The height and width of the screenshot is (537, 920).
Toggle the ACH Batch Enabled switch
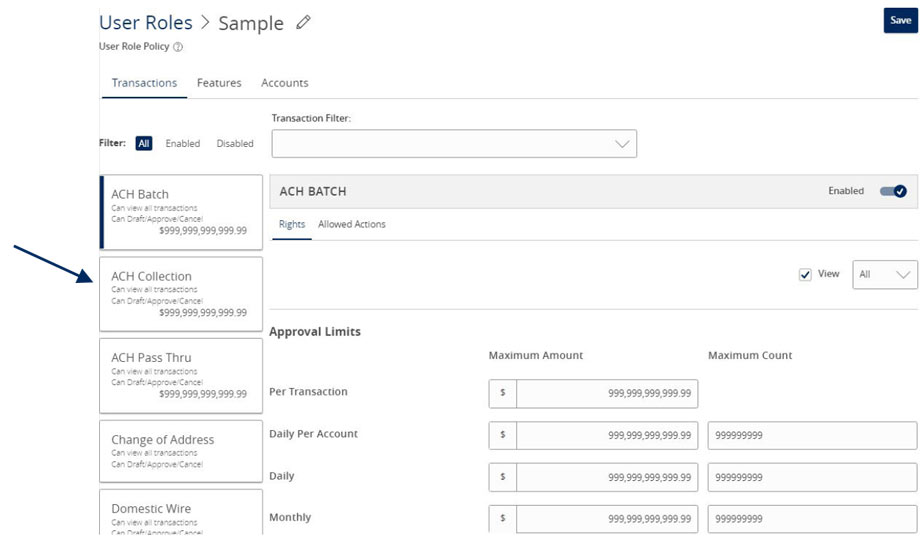(893, 191)
